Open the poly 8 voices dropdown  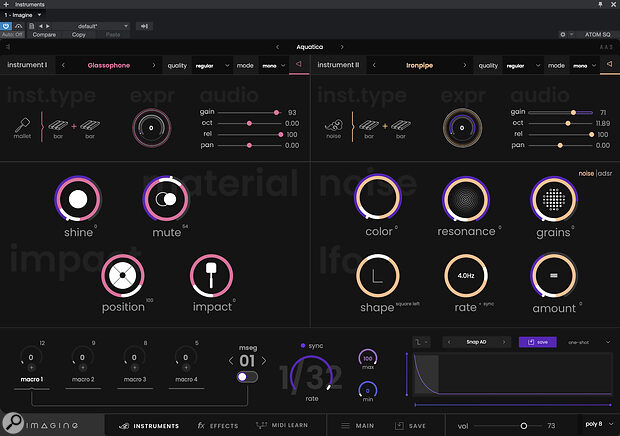599,424
